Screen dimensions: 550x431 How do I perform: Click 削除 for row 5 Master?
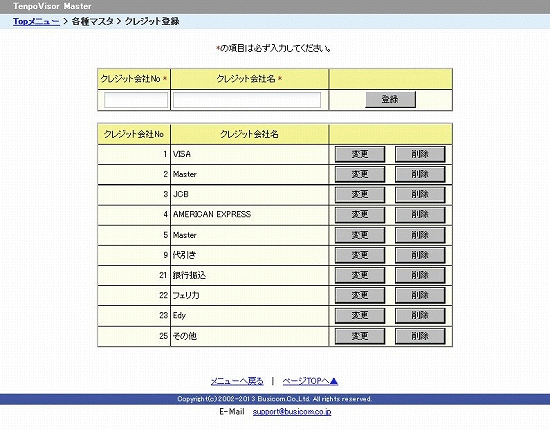(x=420, y=235)
